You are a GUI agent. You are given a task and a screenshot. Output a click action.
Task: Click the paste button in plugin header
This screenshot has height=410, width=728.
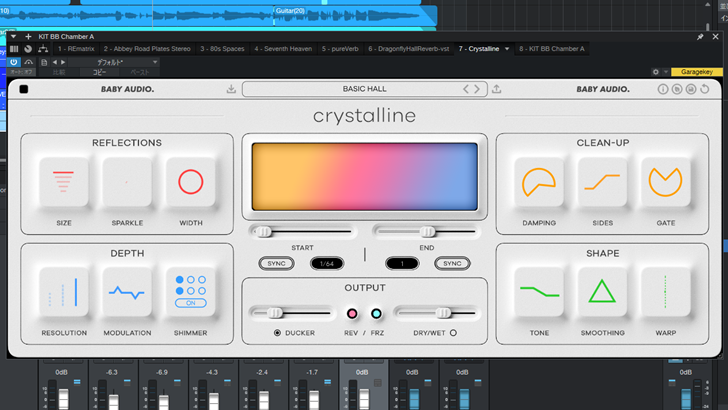click(x=139, y=72)
